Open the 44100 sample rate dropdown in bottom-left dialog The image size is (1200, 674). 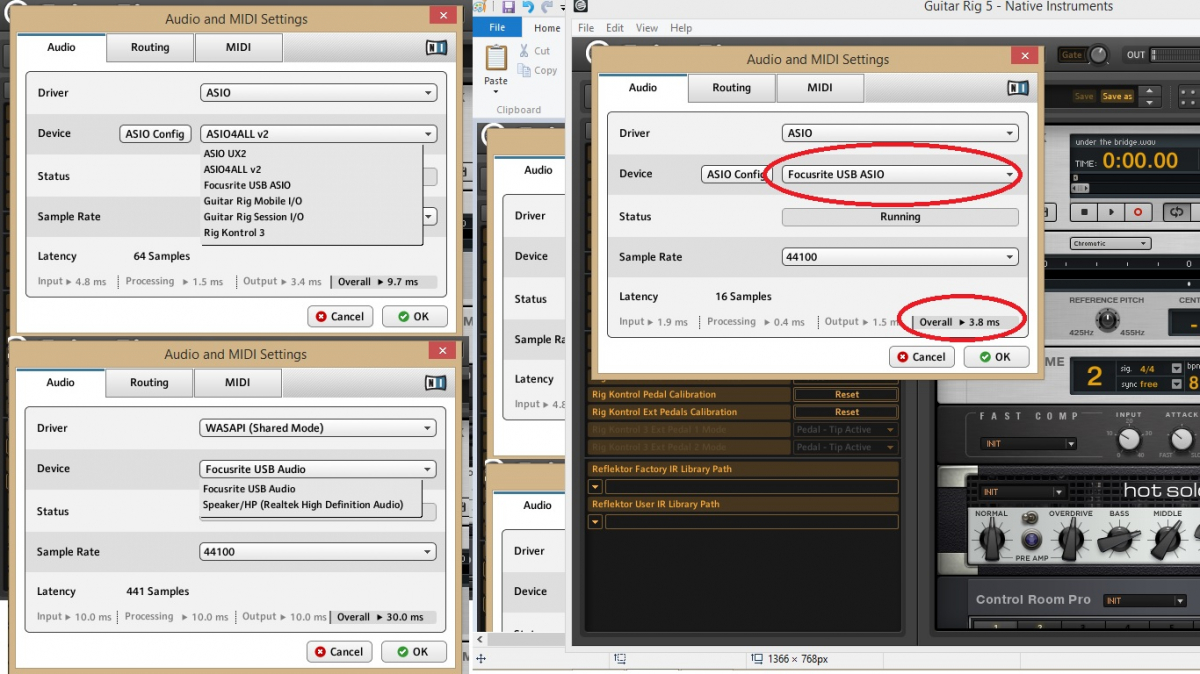pyautogui.click(x=318, y=552)
